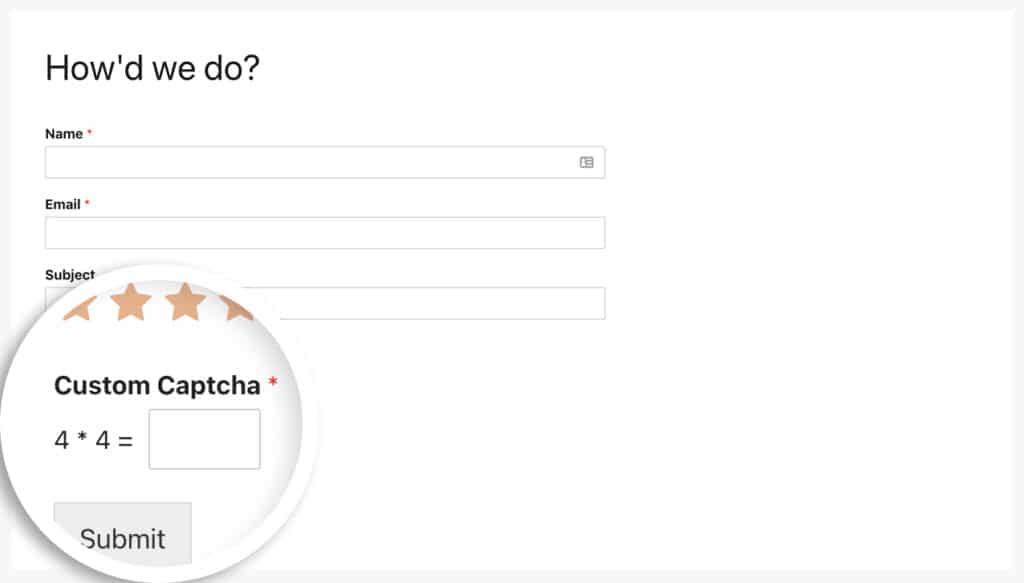Choose the partially visible first rating star
This screenshot has width=1024, height=583.
point(81,308)
